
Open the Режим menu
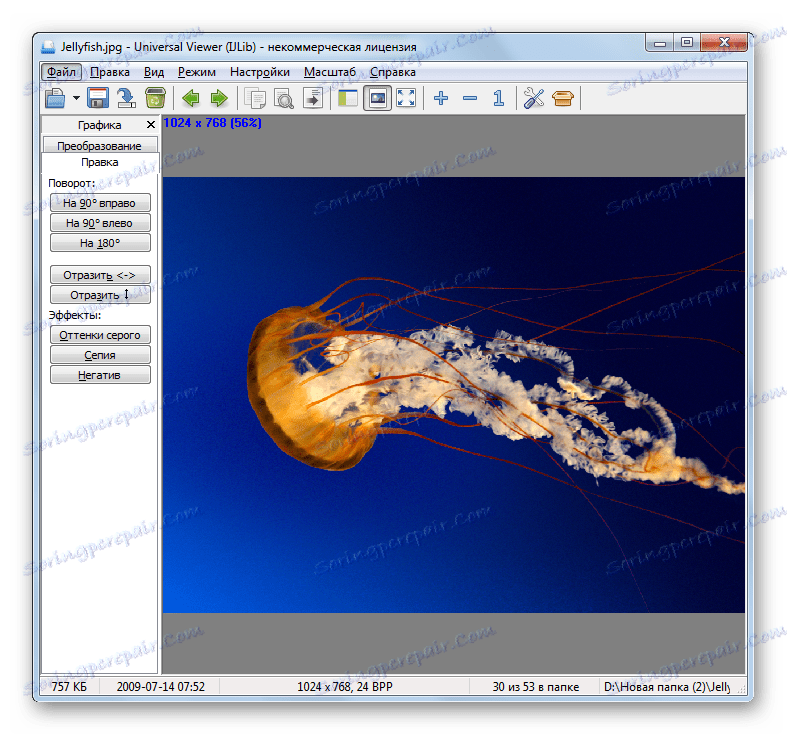coord(197,72)
